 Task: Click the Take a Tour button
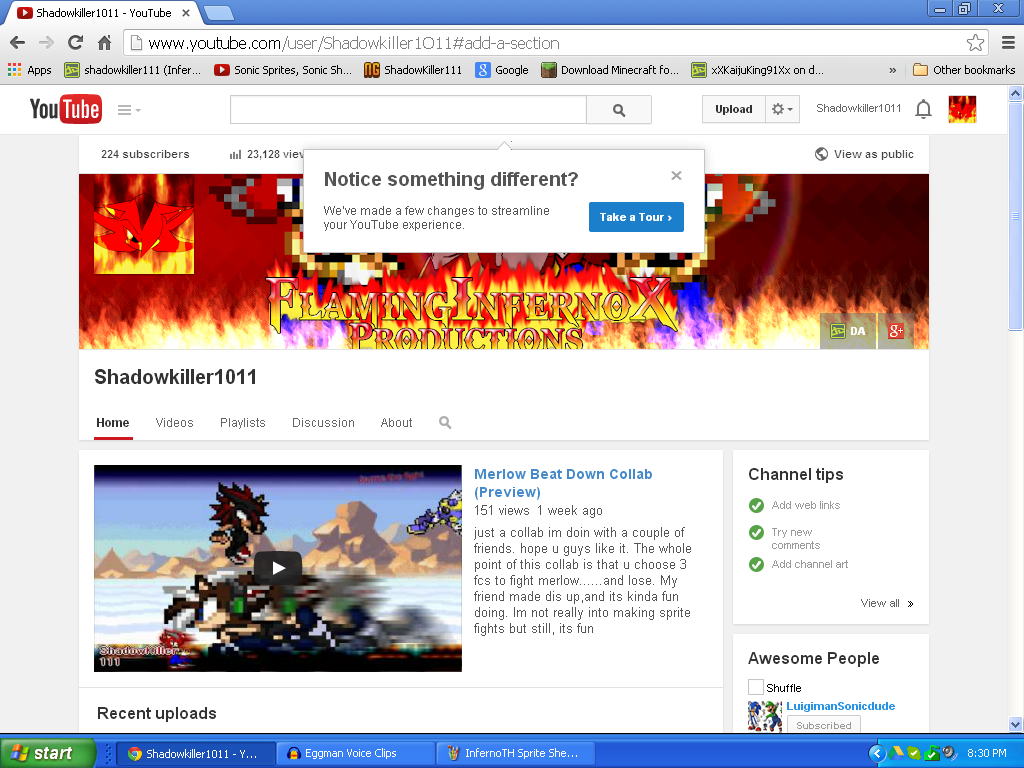point(636,217)
